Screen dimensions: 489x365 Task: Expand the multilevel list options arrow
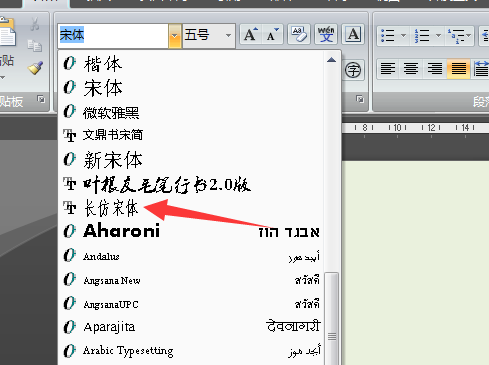[469, 35]
